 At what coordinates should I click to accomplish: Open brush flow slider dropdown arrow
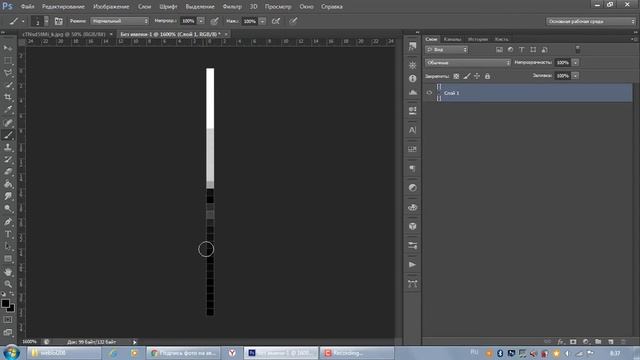pyautogui.click(x=262, y=21)
